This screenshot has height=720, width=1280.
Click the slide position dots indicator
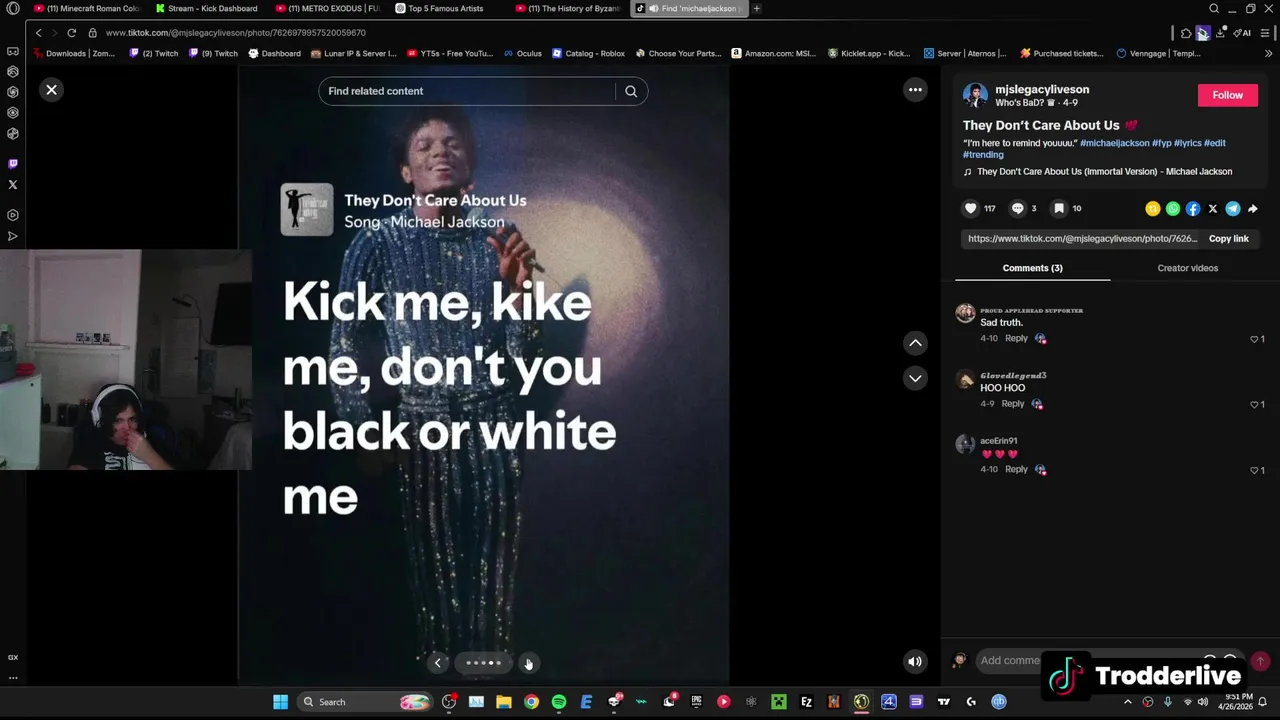(483, 663)
